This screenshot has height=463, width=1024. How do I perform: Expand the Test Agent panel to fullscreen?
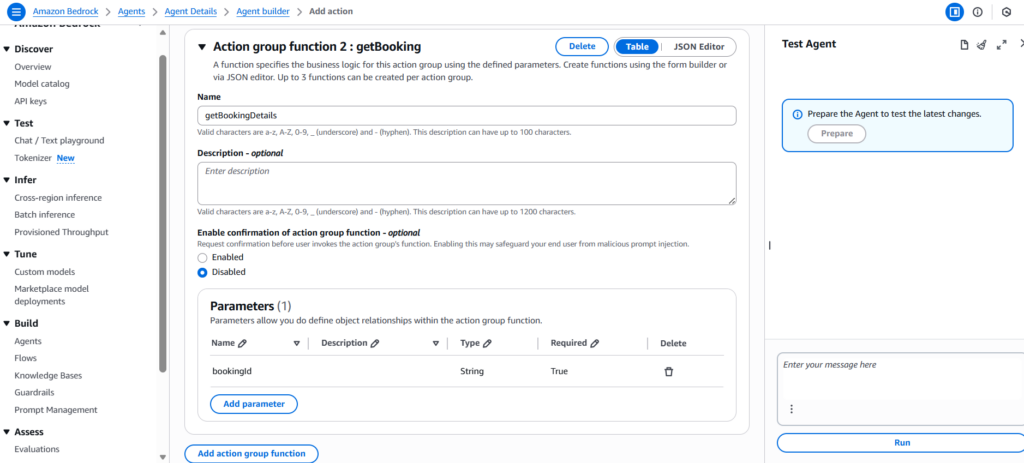click(1001, 45)
